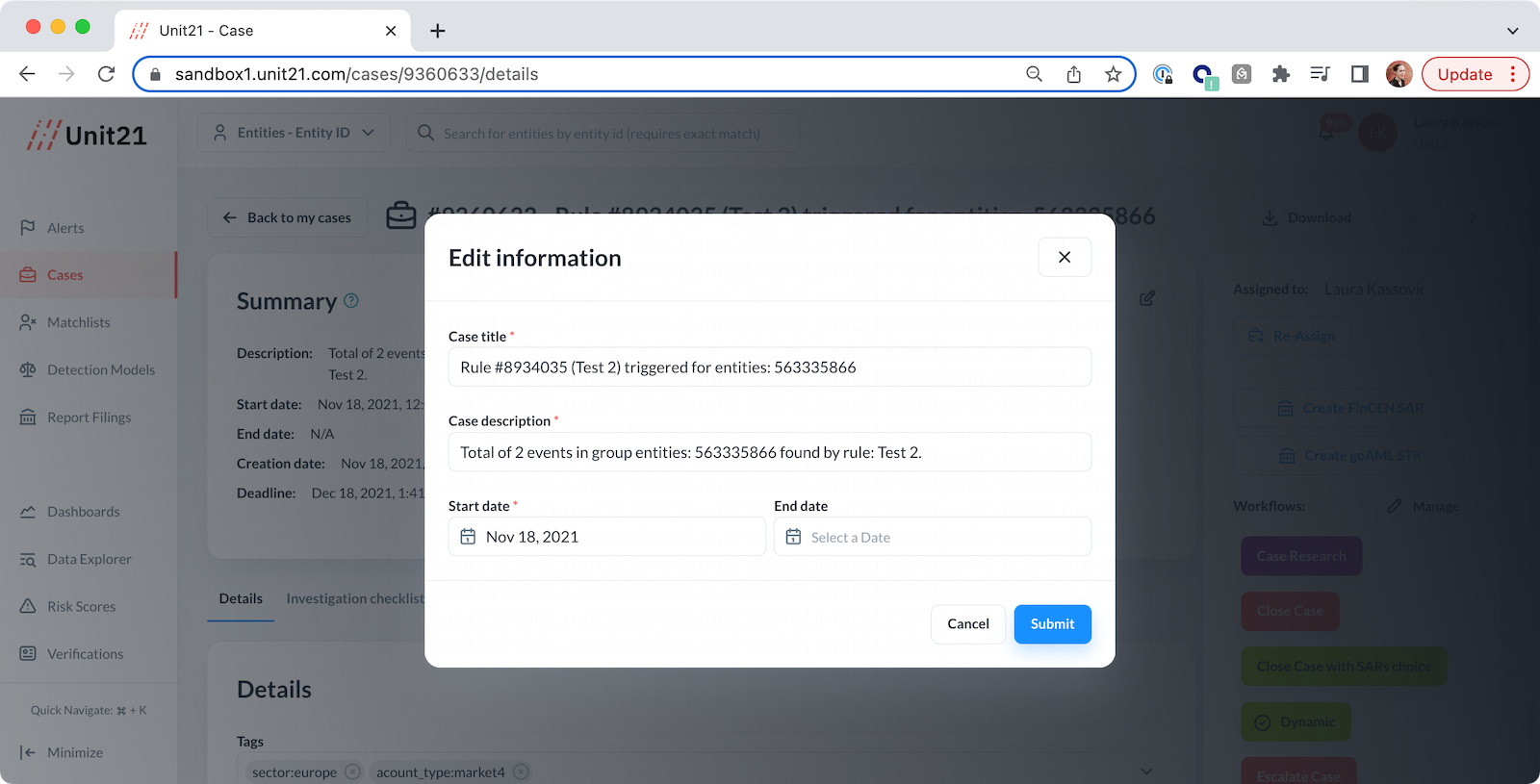The height and width of the screenshot is (784, 1540).
Task: Switch to the Investigation checklist tab
Action: [x=355, y=598]
